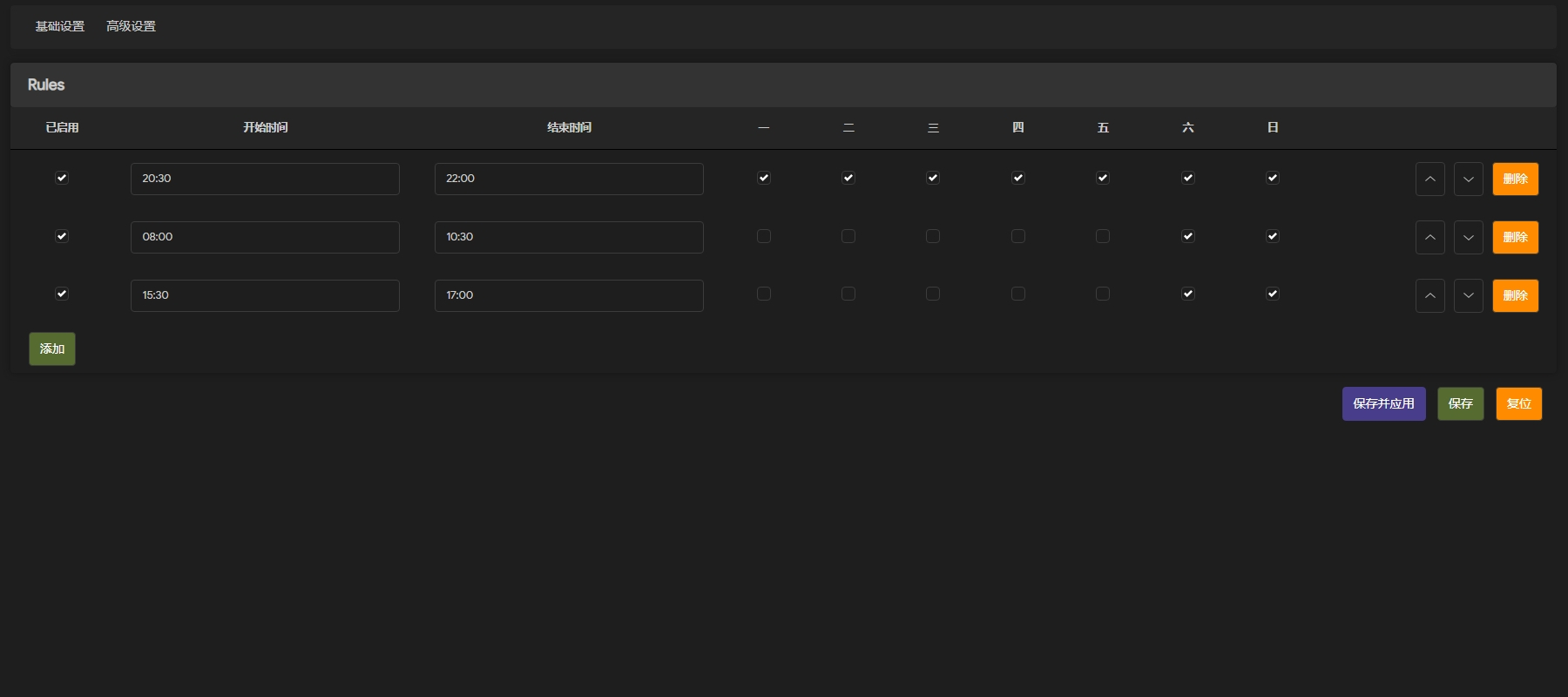Screen dimensions: 1568x697
Task: Click the green 保存 button
Action: pos(1460,404)
